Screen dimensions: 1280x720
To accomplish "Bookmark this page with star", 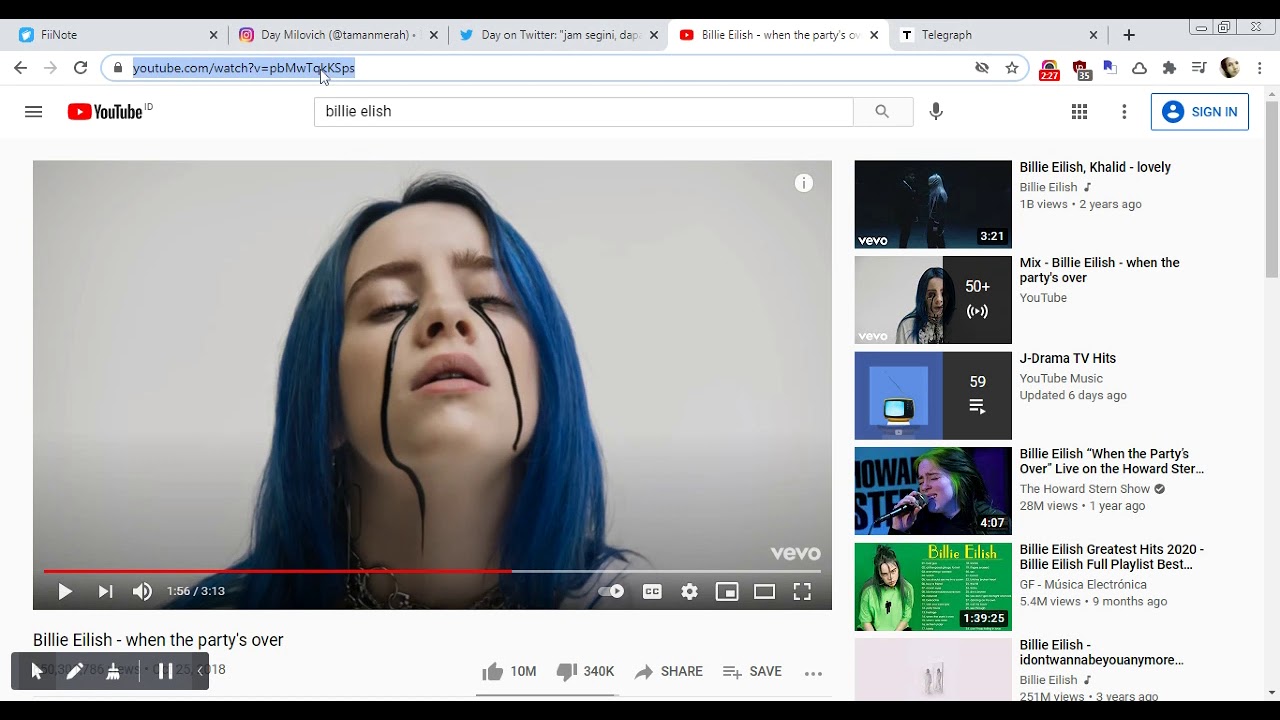I will [1012, 68].
